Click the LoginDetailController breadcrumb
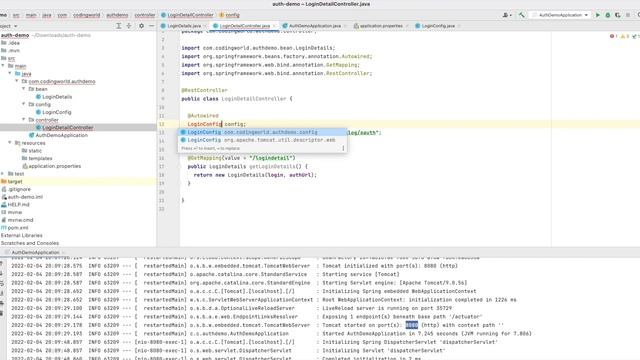The height and width of the screenshot is (360, 640). click(187, 15)
